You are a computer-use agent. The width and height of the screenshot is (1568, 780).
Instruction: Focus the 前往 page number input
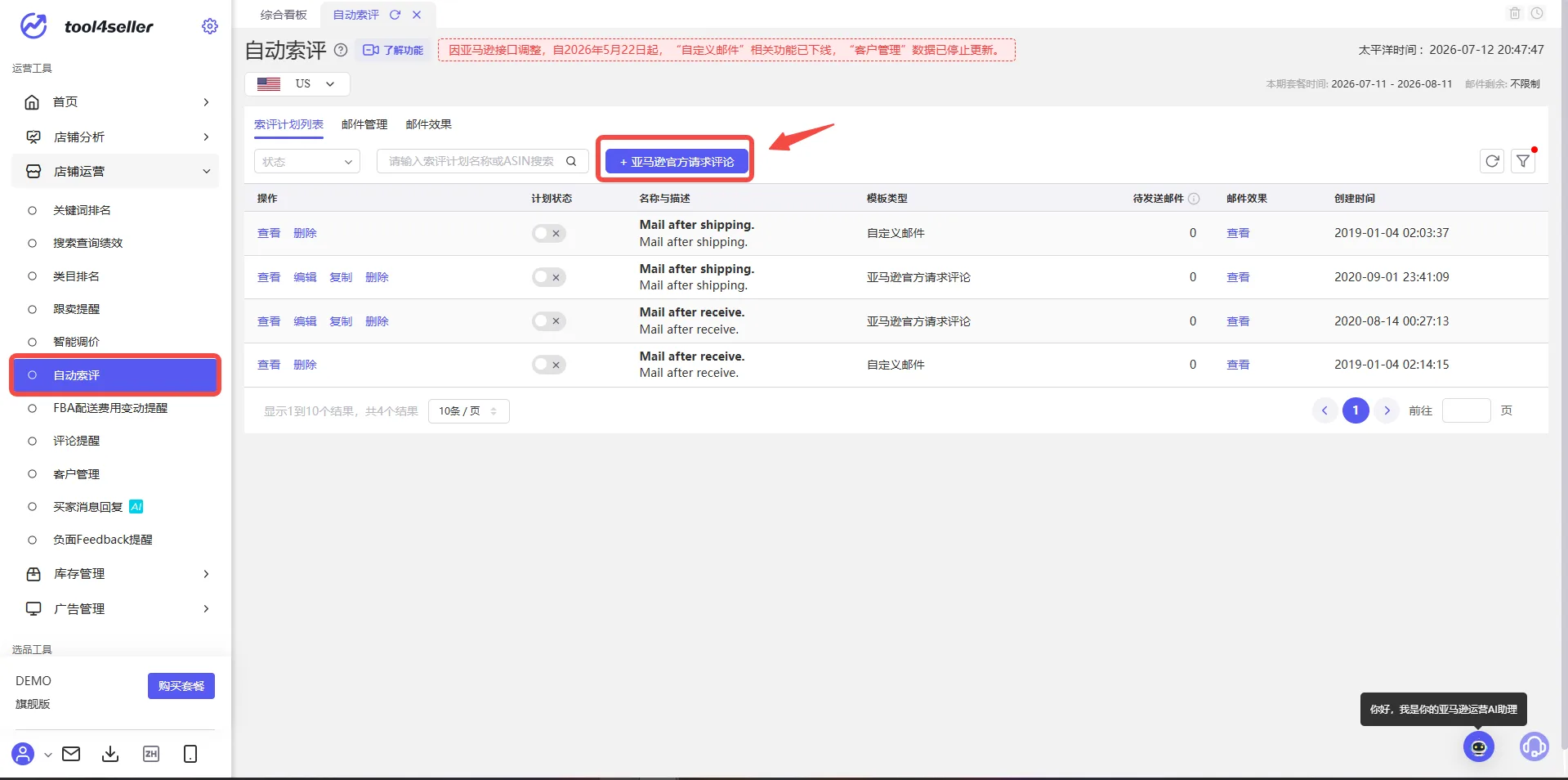click(x=1467, y=410)
